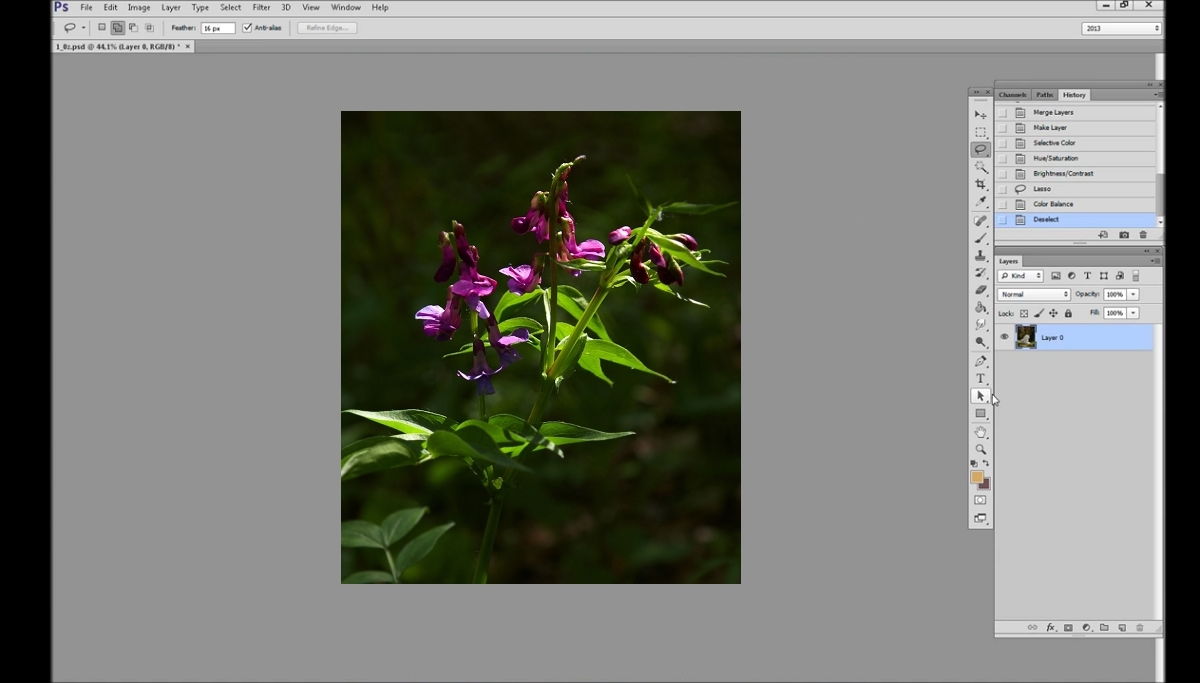Viewport: 1200px width, 683px height.
Task: Click the Feather input field
Action: (x=217, y=28)
